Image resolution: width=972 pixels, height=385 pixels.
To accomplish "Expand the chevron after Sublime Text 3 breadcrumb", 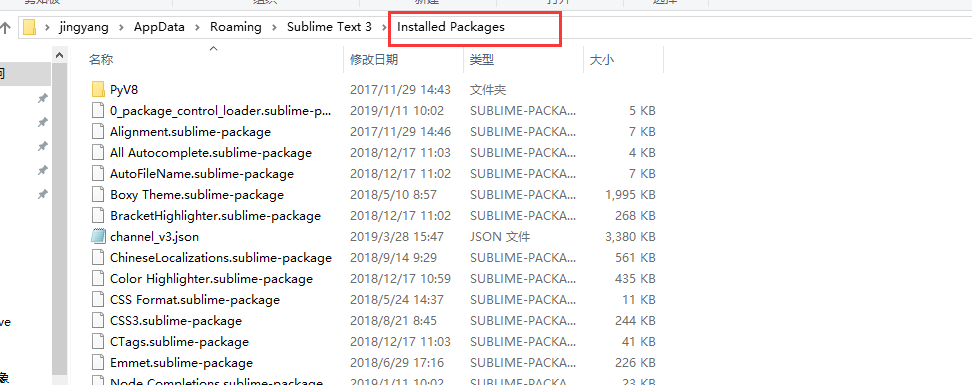I will coord(385,27).
